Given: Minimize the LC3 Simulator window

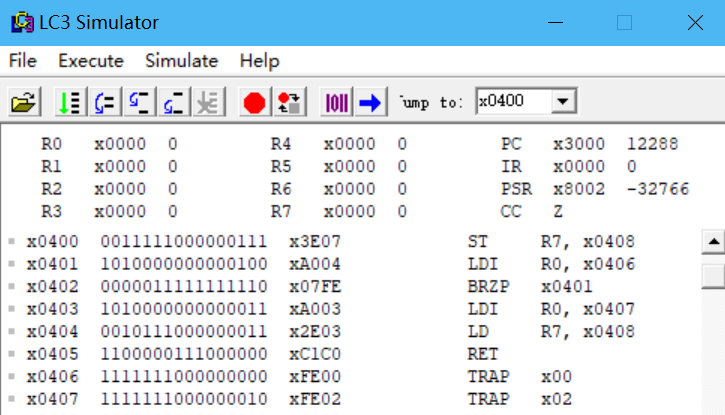Looking at the screenshot, I should click(x=555, y=22).
